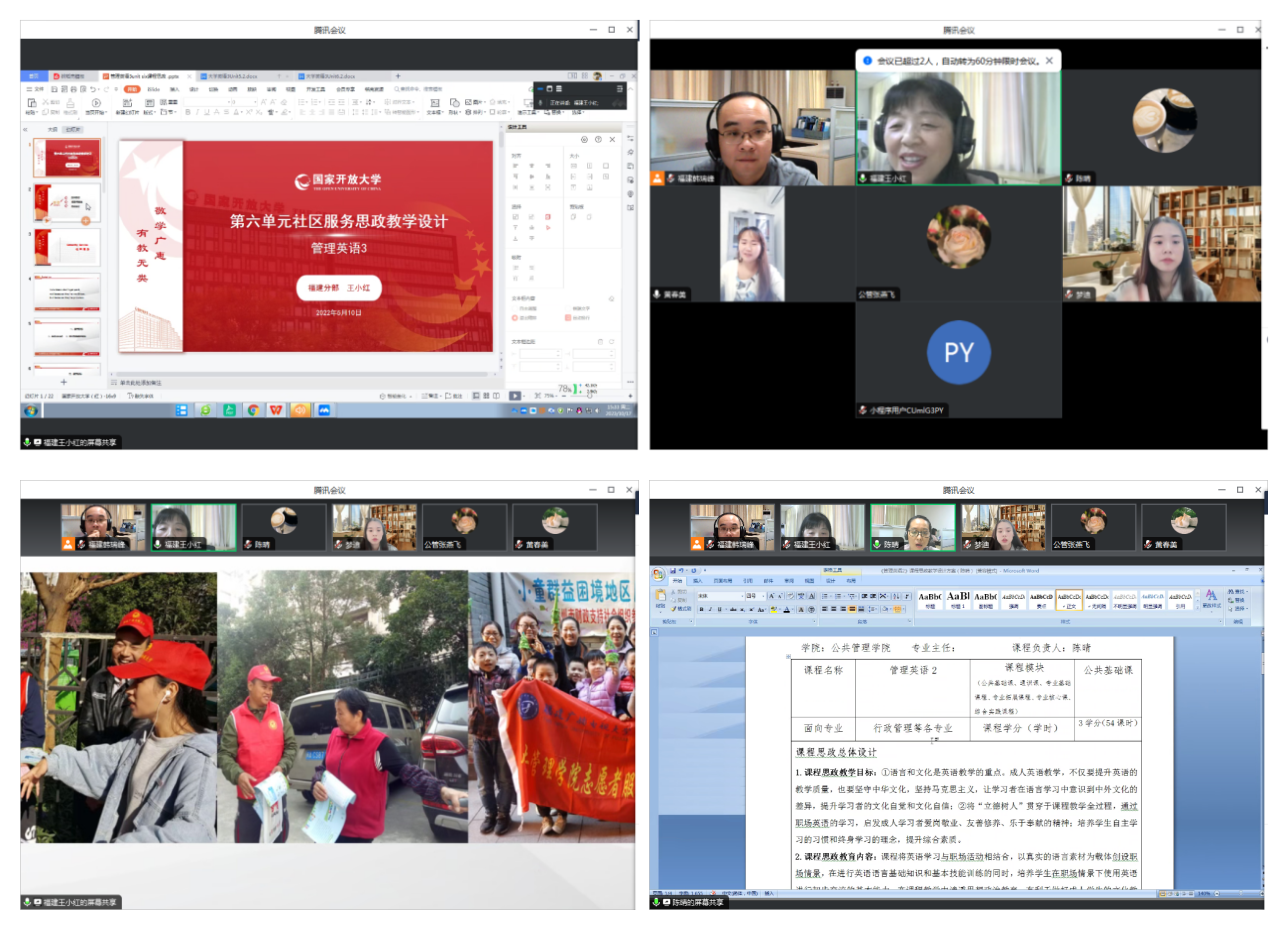Switch to the 插入 tab in Word ribbon
Viewport: 1288px width, 930px height.
[698, 580]
